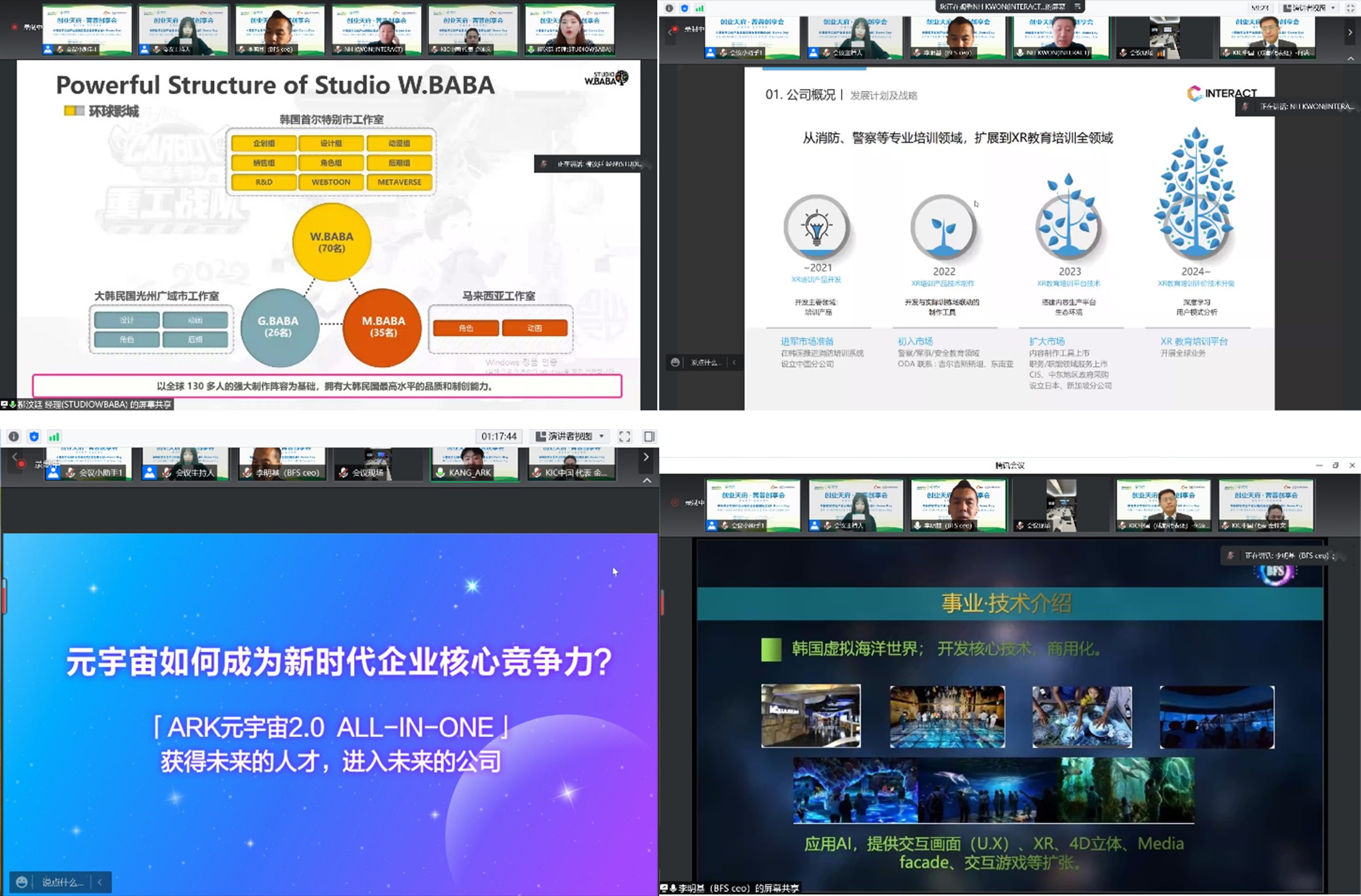Select 会议现场 room camera tile in INTERACT window
1361x896 pixels.
[1164, 38]
